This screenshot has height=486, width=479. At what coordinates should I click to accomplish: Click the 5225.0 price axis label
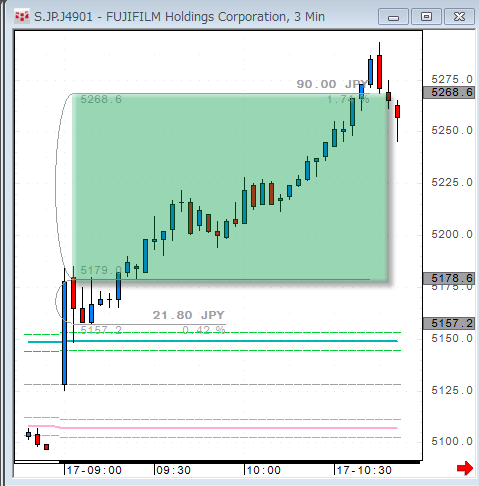tap(452, 182)
